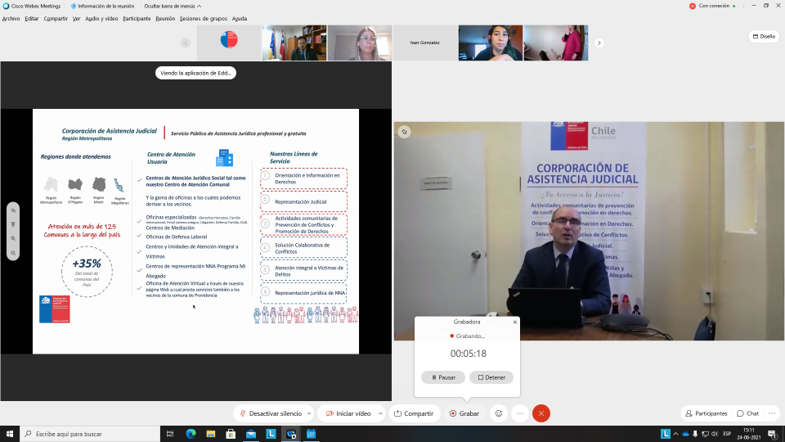Leave the meeting with the red X button

(541, 413)
